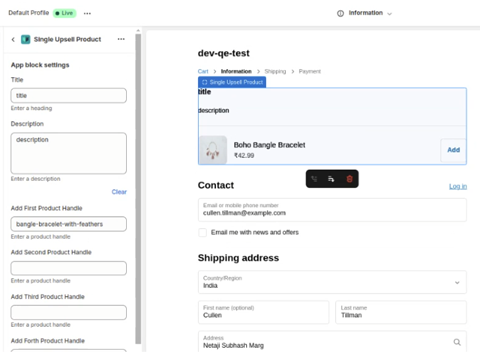Image resolution: width=480 pixels, height=360 pixels.
Task: Click the Log in link
Action: tap(458, 186)
